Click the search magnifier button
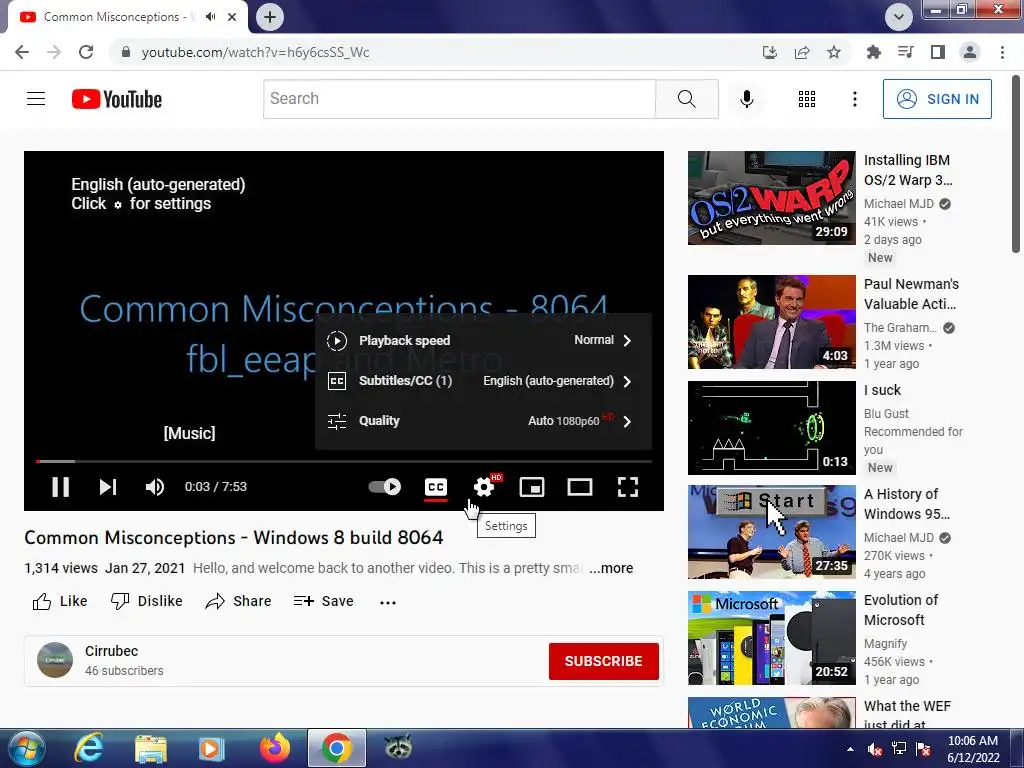Image resolution: width=1024 pixels, height=768 pixels. point(686,99)
